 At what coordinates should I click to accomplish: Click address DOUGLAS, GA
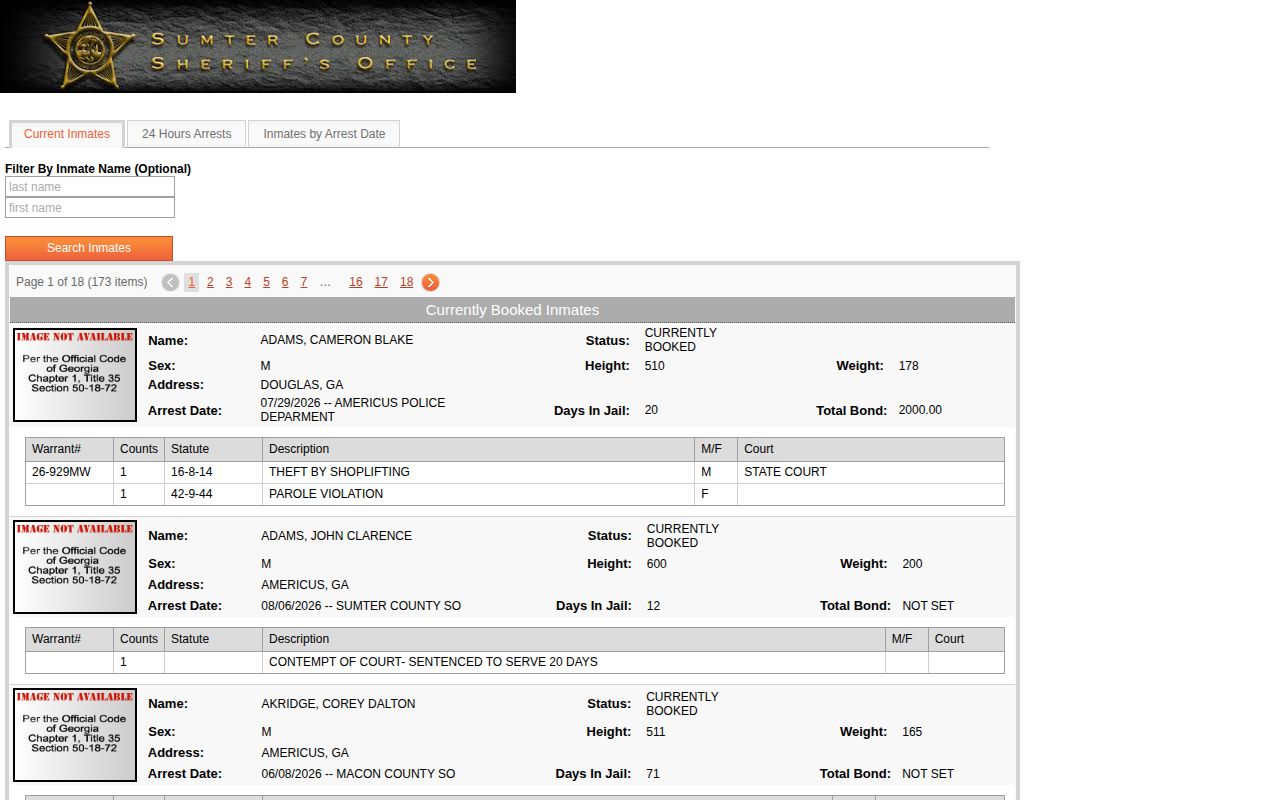tap(302, 385)
